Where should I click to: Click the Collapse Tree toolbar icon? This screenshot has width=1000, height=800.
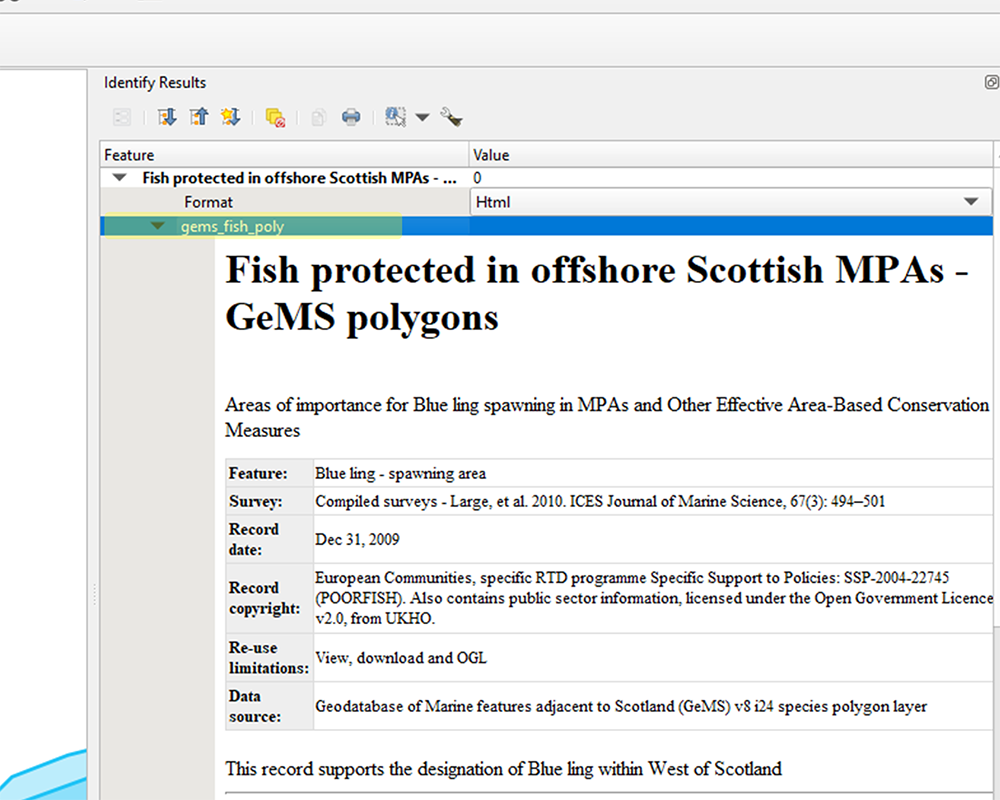199,118
